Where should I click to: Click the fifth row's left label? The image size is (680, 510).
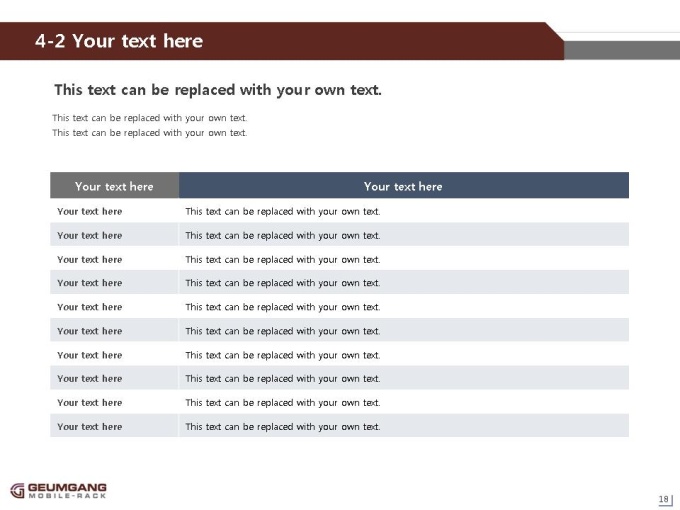click(x=90, y=307)
